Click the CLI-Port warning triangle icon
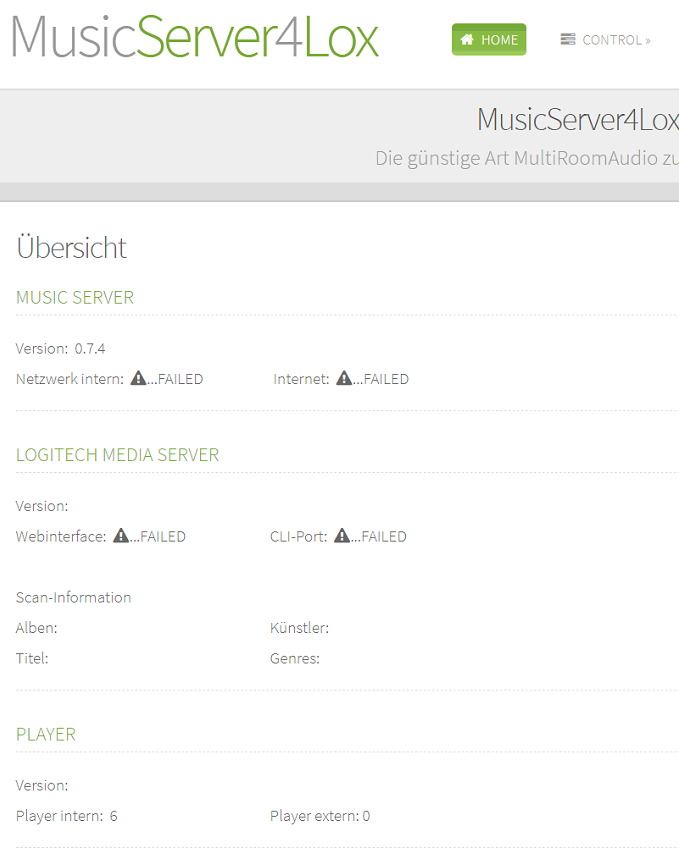The width and height of the screenshot is (679, 853). pyautogui.click(x=342, y=536)
